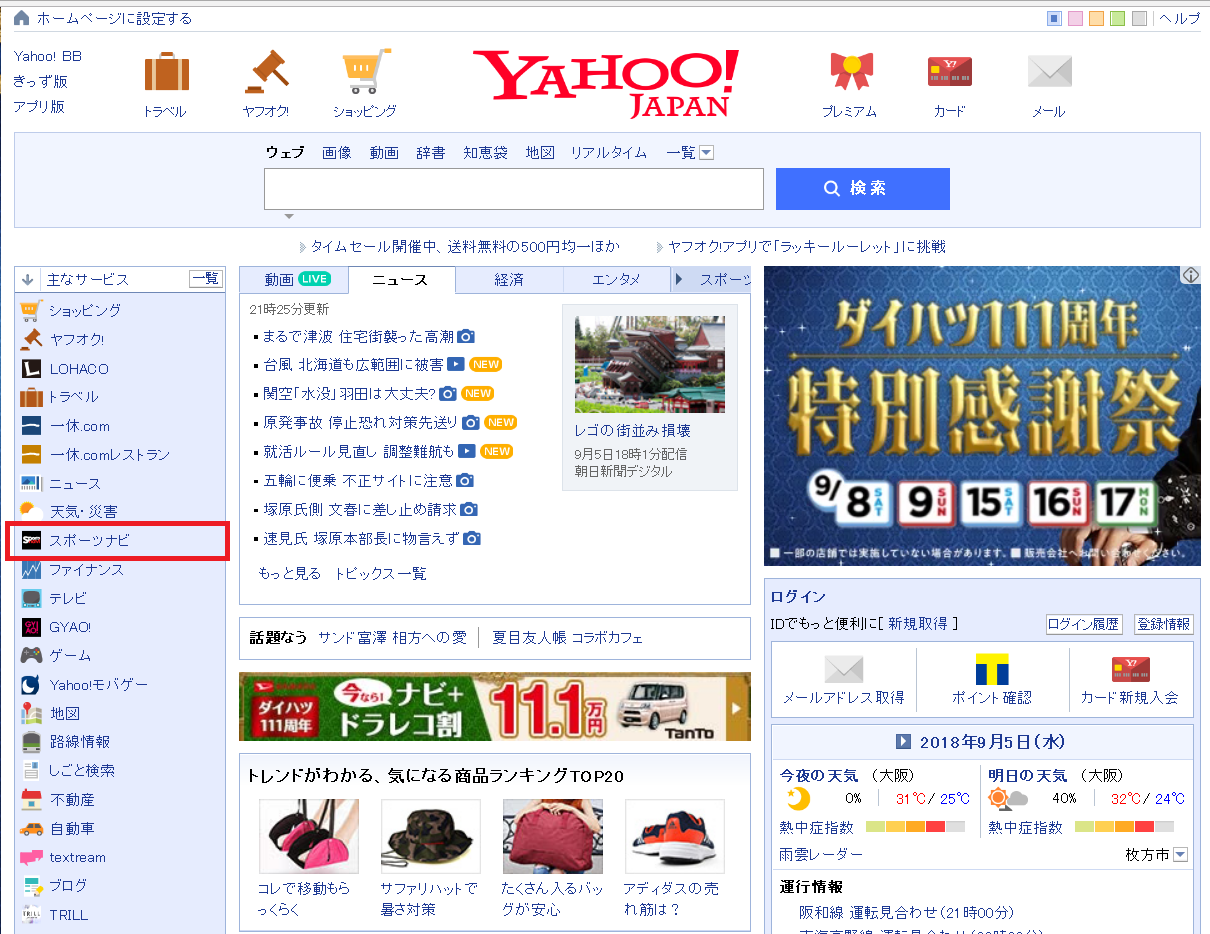Click the 自動車 car icon in sidebar

[x=31, y=828]
